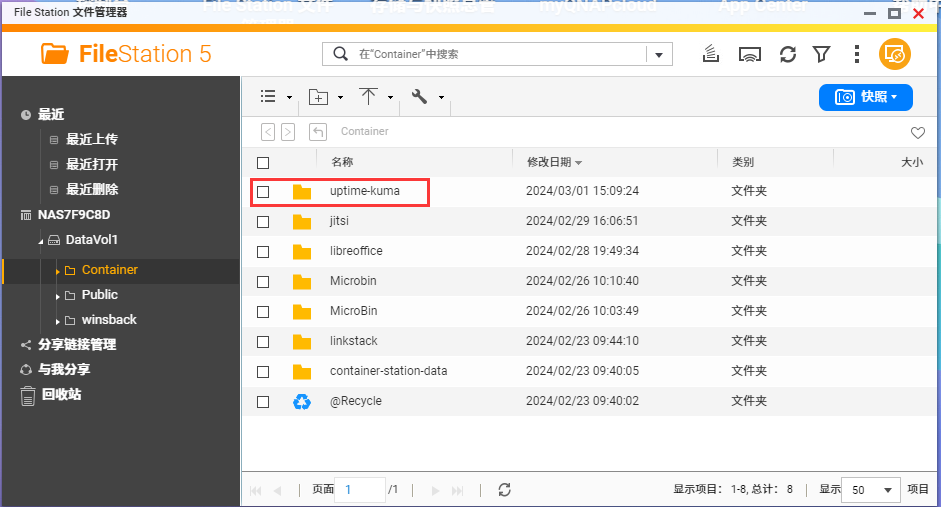This screenshot has height=507, width=941.
Task: Open the three-dot more options menu
Action: click(x=856, y=54)
